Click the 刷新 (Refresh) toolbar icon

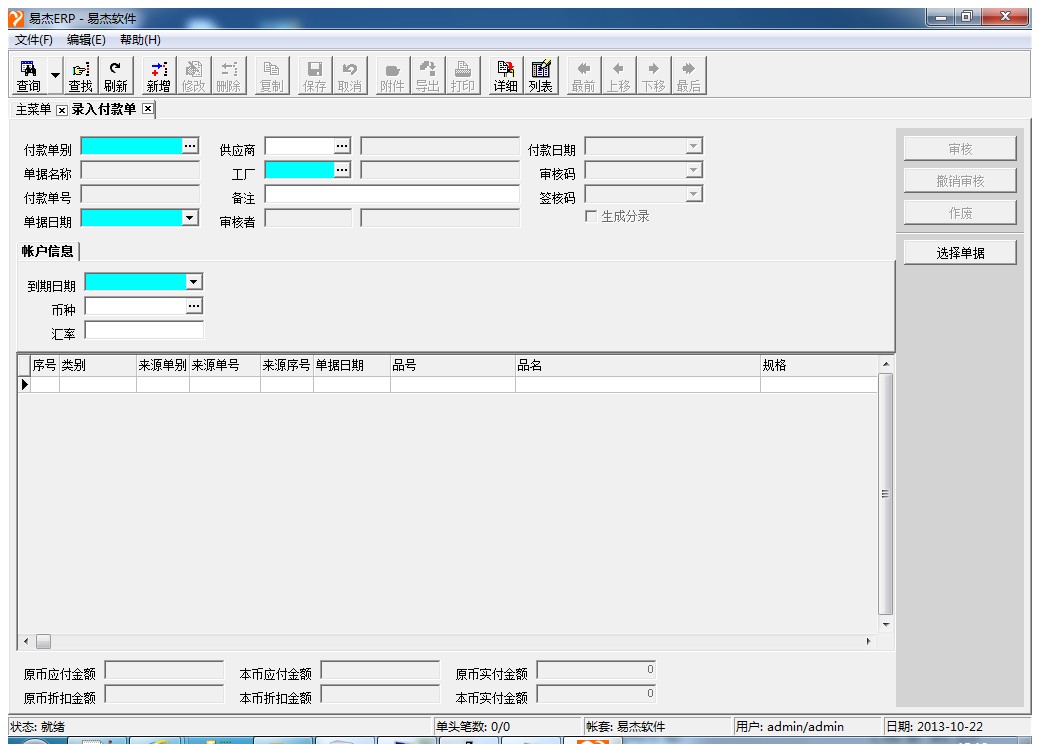click(x=114, y=75)
